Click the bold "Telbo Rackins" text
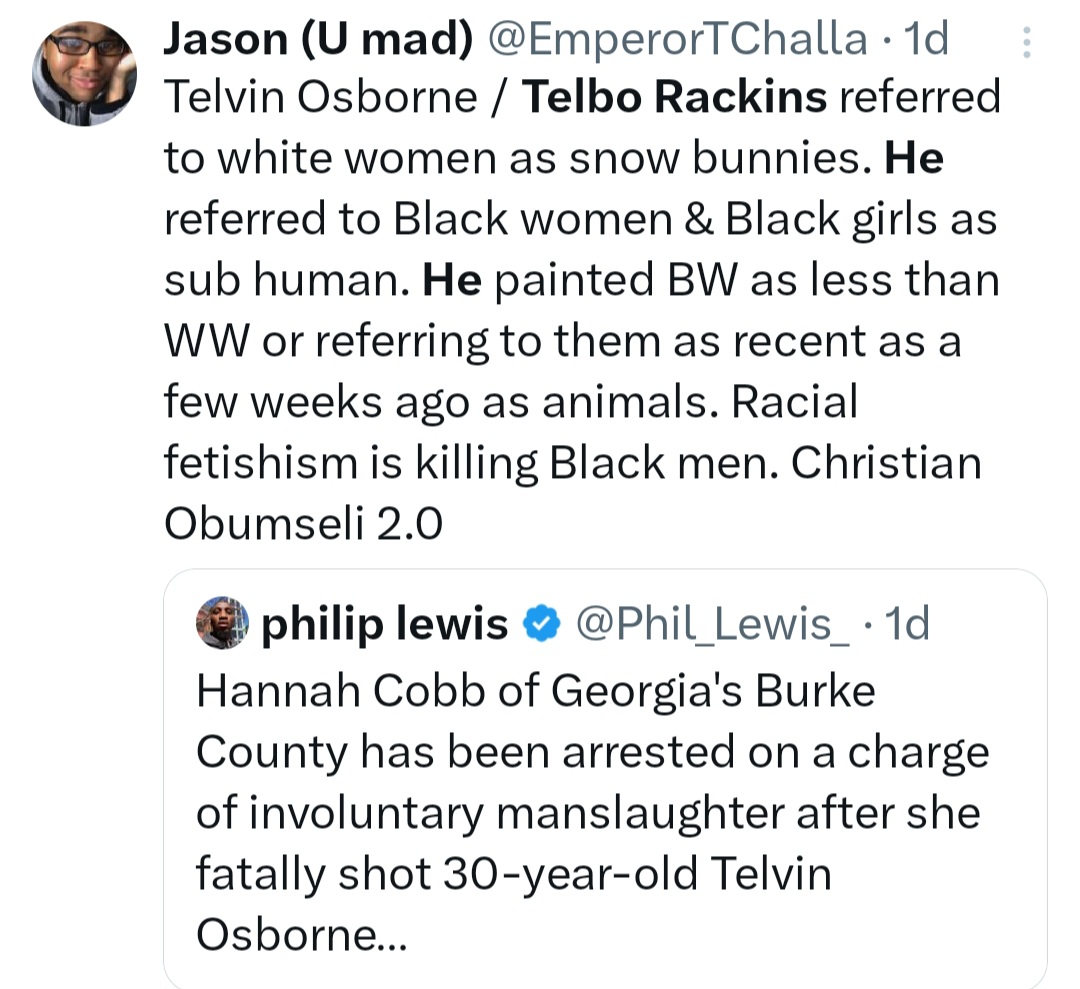 pyautogui.click(x=675, y=97)
